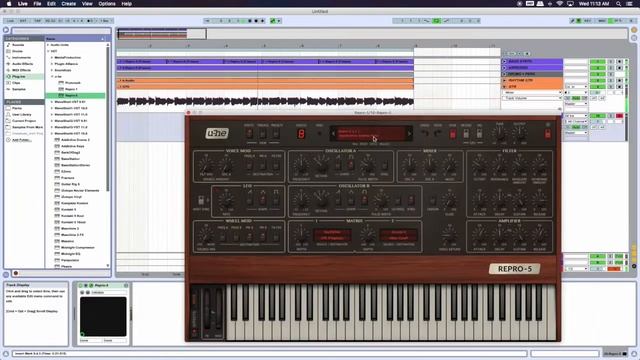Click the arrangement overview strip
Viewport: 640px width, 360px height.
click(x=372, y=33)
